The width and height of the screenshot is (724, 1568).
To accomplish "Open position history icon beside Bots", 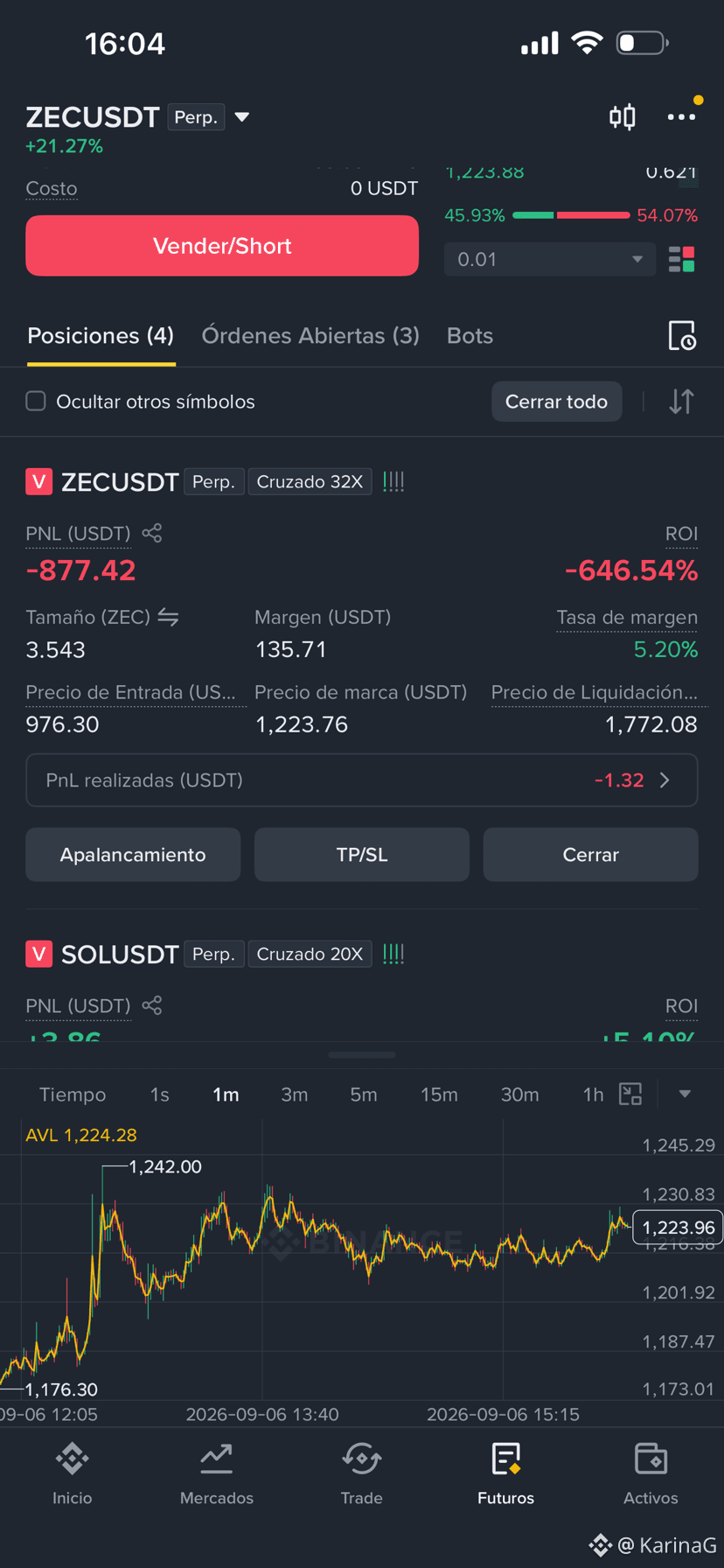I will click(x=682, y=336).
